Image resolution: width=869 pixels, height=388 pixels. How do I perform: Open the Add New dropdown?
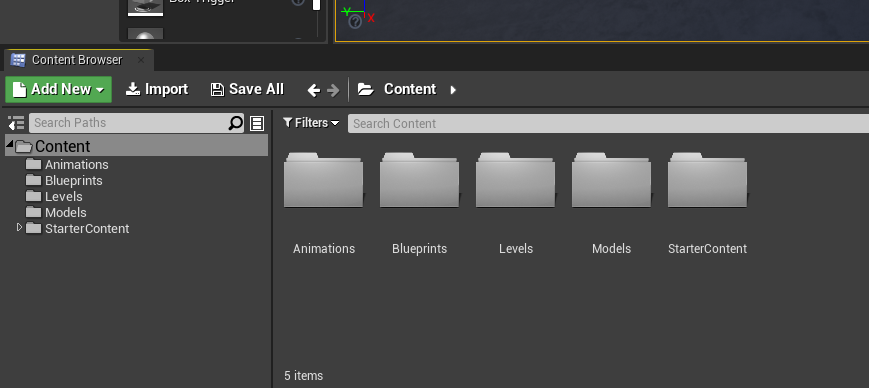click(58, 89)
